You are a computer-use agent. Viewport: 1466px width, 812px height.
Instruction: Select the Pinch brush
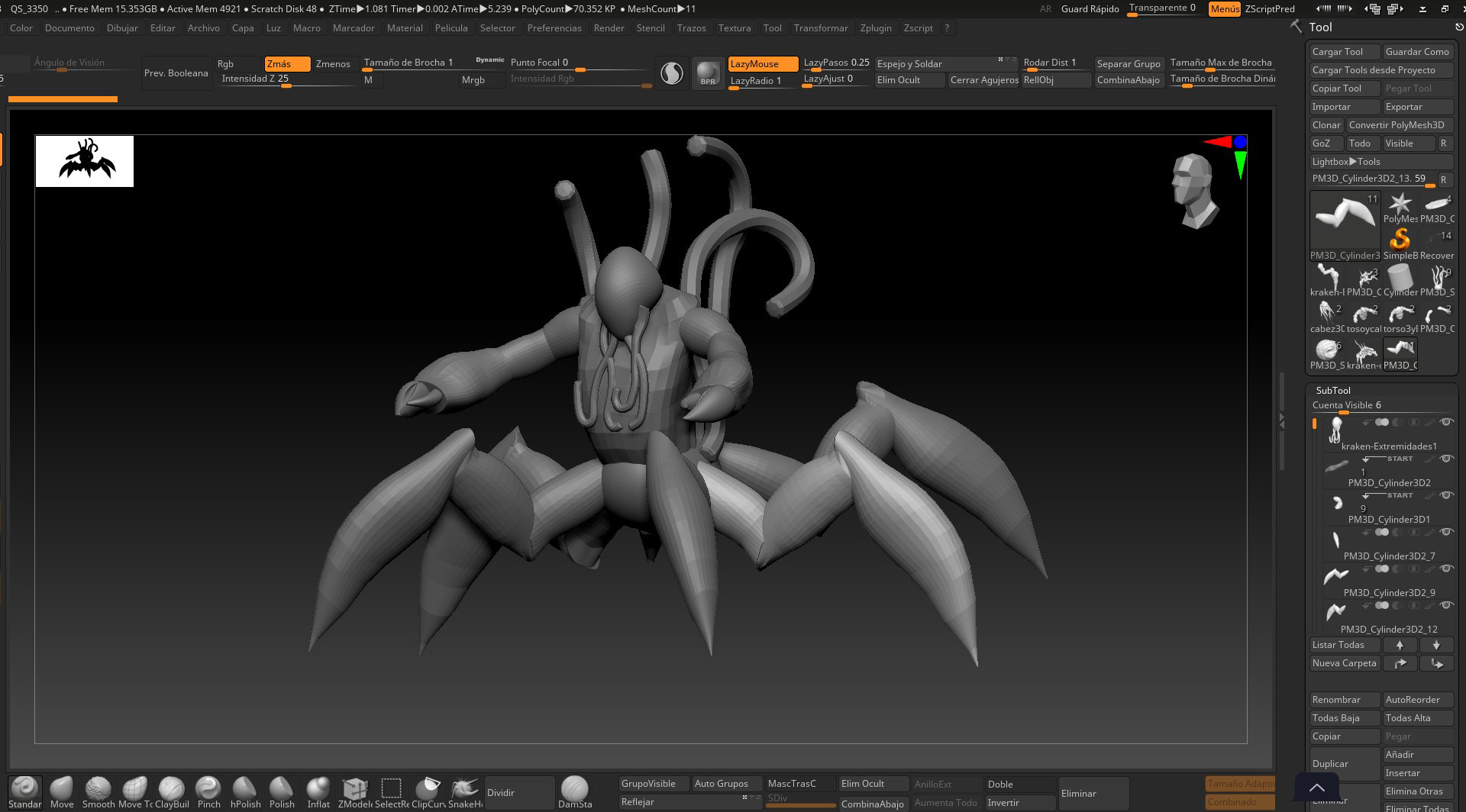(208, 792)
